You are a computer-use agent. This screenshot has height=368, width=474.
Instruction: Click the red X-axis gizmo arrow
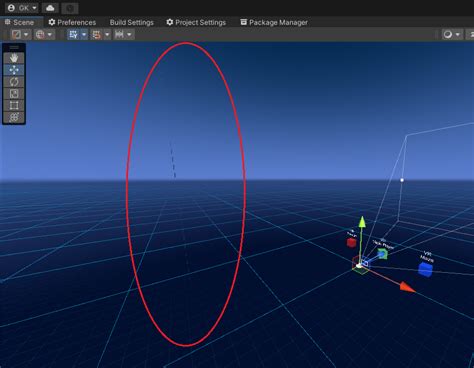pyautogui.click(x=407, y=287)
